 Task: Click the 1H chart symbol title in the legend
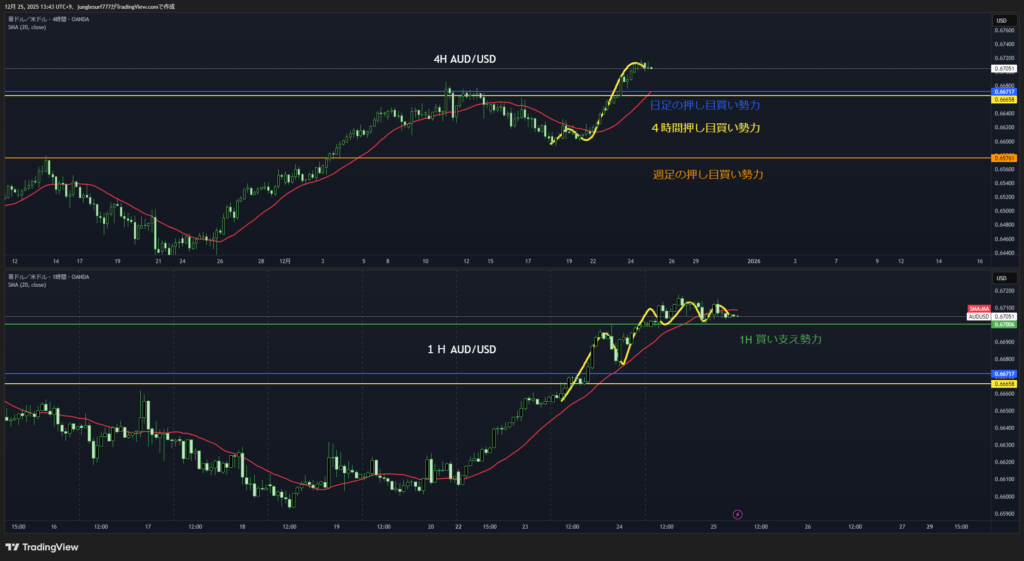(48, 276)
